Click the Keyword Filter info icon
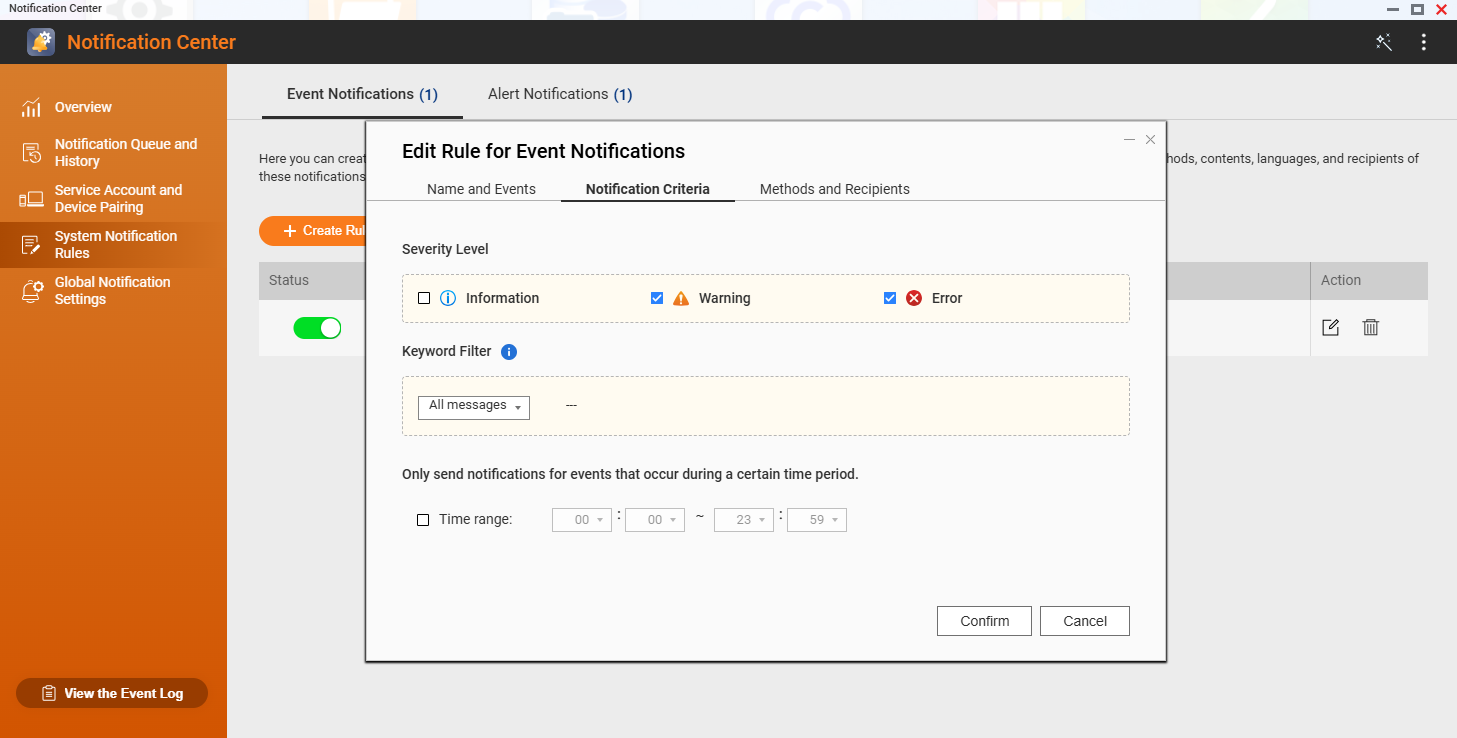Viewport: 1457px width, 738px height. (x=509, y=352)
